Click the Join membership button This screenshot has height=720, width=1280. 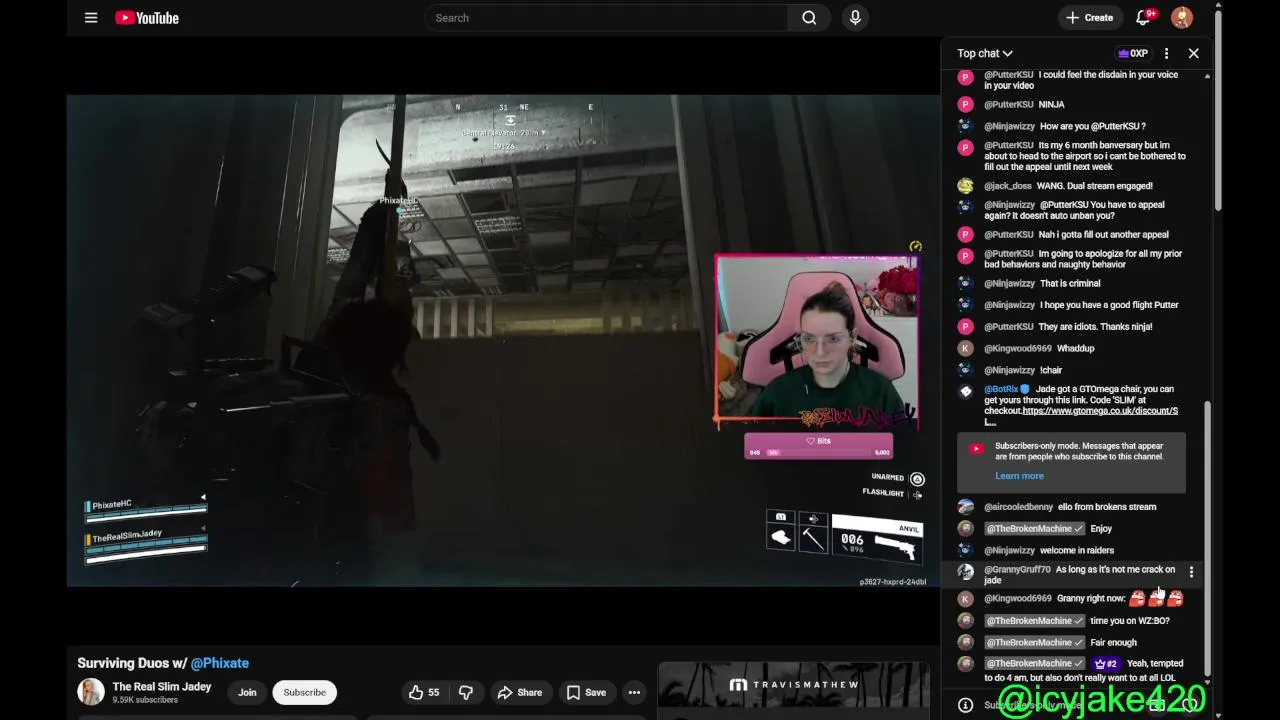pyautogui.click(x=247, y=692)
